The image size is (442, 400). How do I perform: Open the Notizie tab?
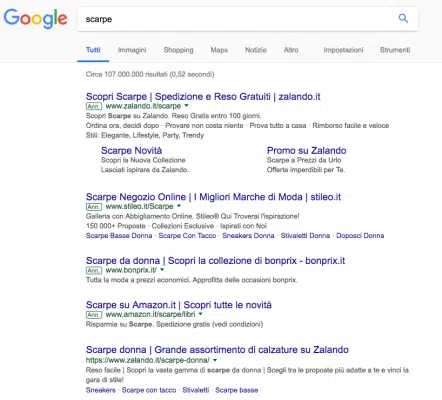coord(256,50)
